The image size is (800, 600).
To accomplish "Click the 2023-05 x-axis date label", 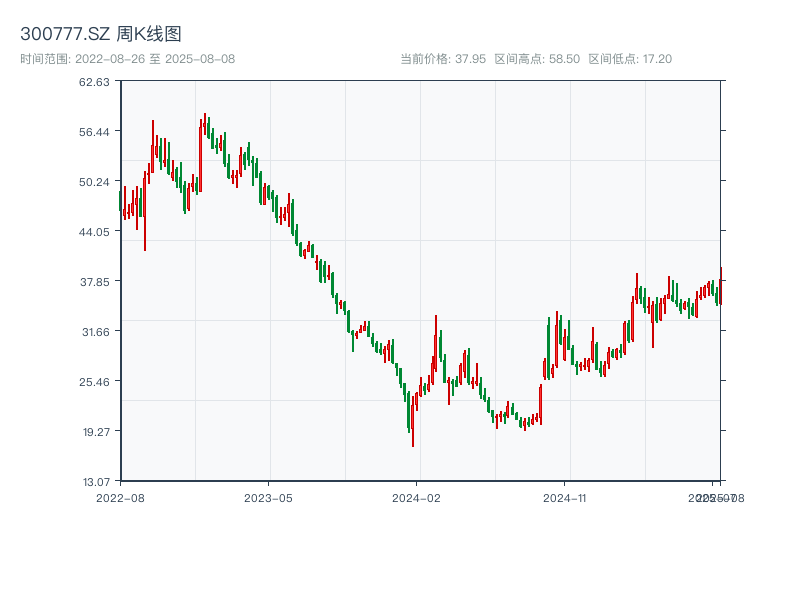I will coord(268,497).
